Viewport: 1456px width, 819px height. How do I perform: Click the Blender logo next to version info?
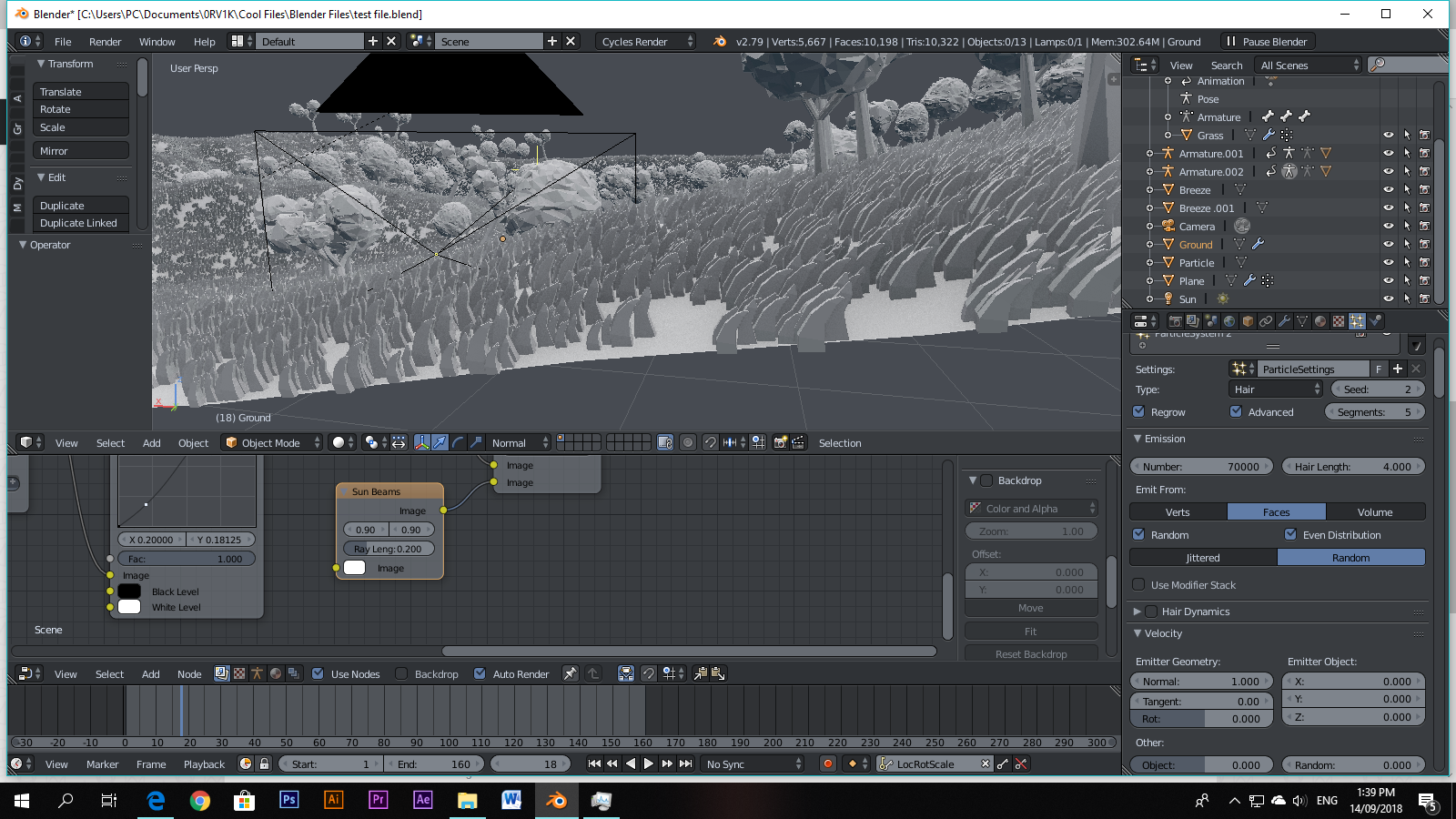(x=720, y=41)
